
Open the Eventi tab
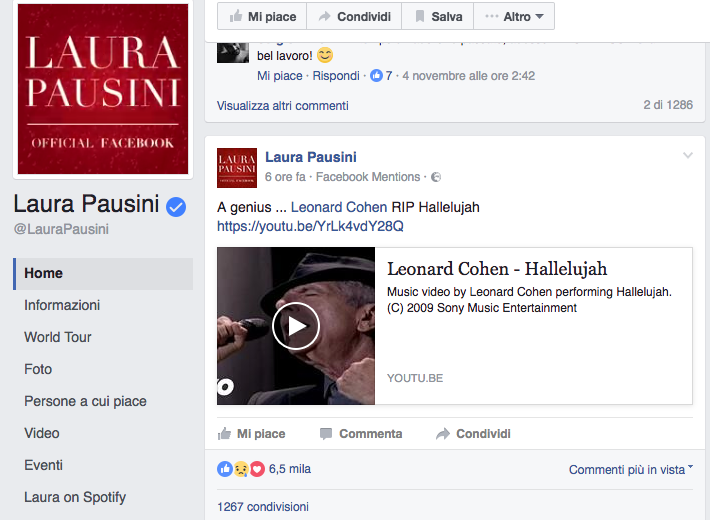click(43, 465)
